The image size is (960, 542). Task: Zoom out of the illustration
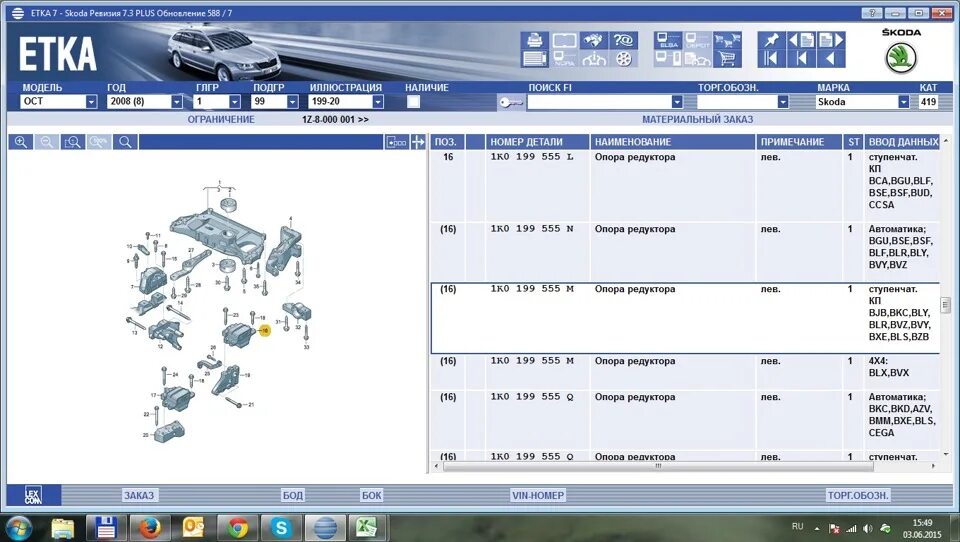click(47, 142)
